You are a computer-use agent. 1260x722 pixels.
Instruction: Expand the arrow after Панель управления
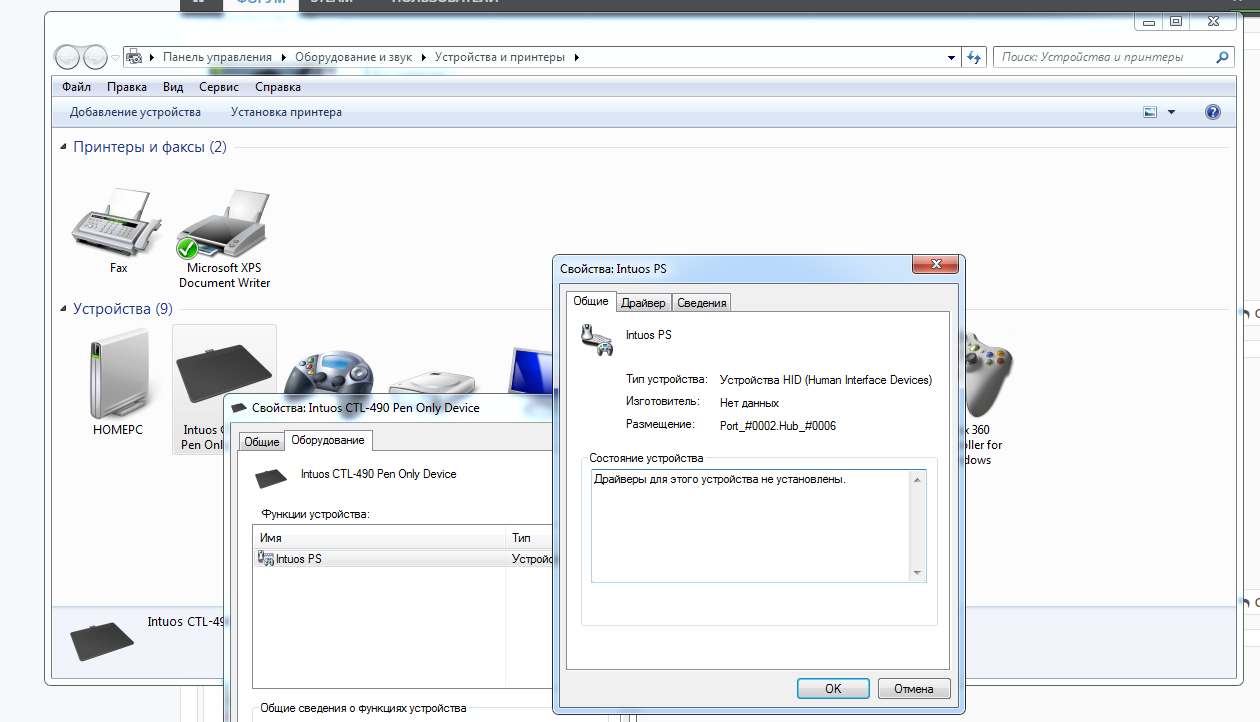(283, 57)
